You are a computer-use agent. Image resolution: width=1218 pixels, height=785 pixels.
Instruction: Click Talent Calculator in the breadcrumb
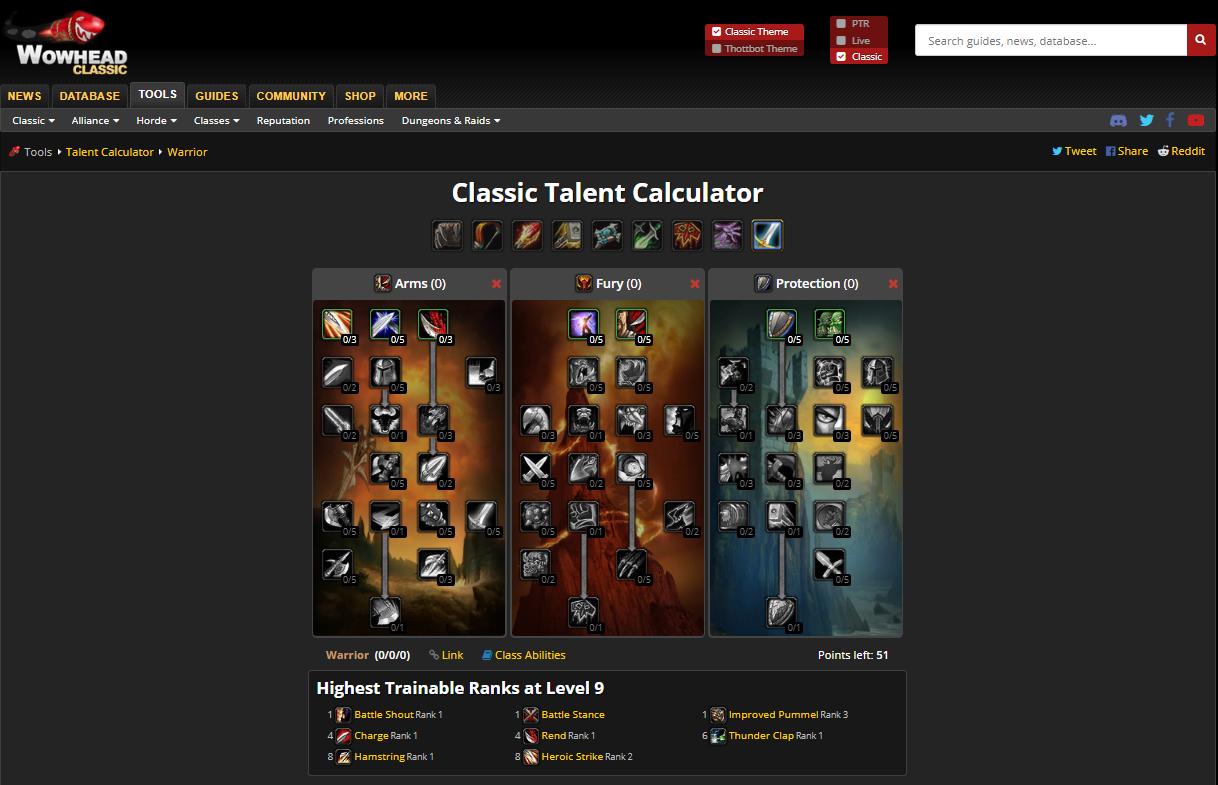click(110, 152)
